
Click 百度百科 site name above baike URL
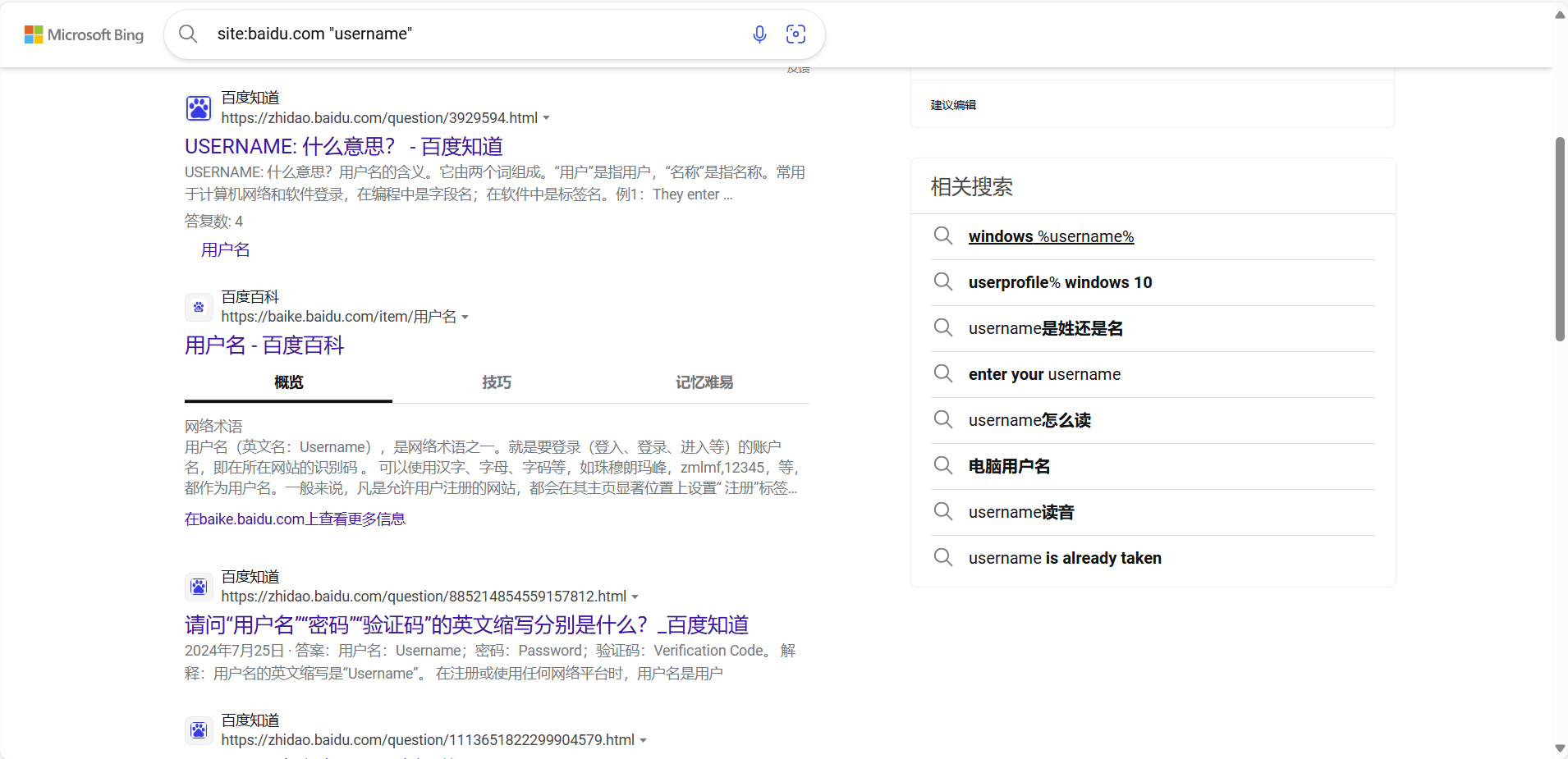point(250,296)
